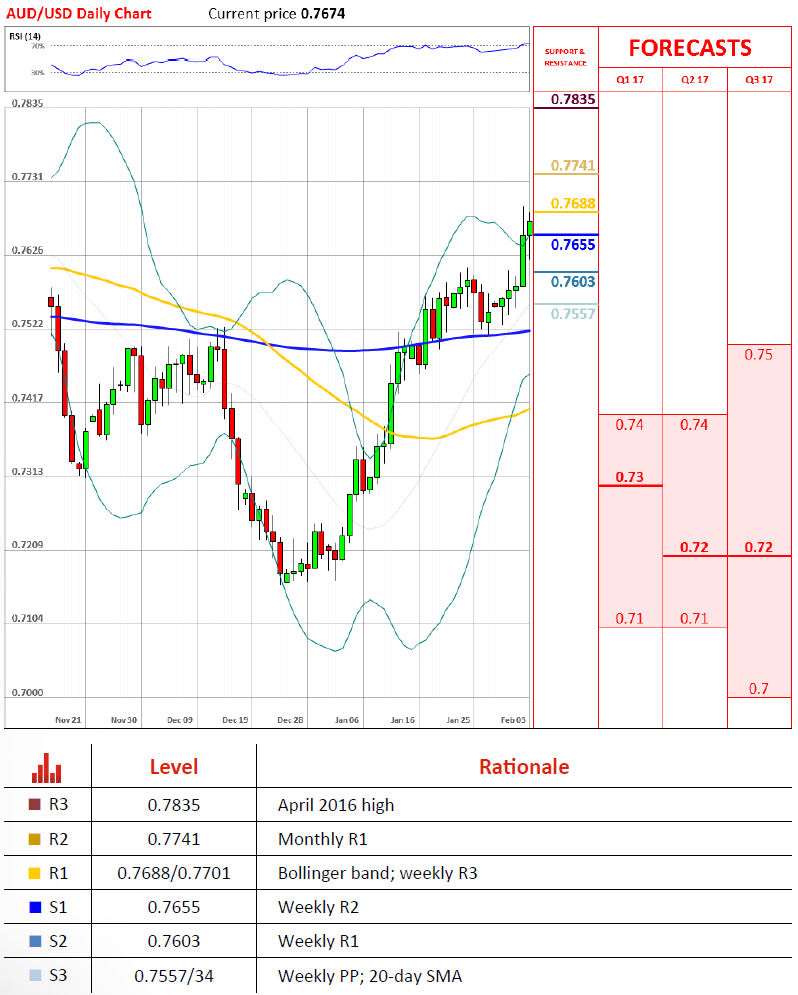
Task: Click the 0.7688/0.7701 level cell
Action: (174, 874)
